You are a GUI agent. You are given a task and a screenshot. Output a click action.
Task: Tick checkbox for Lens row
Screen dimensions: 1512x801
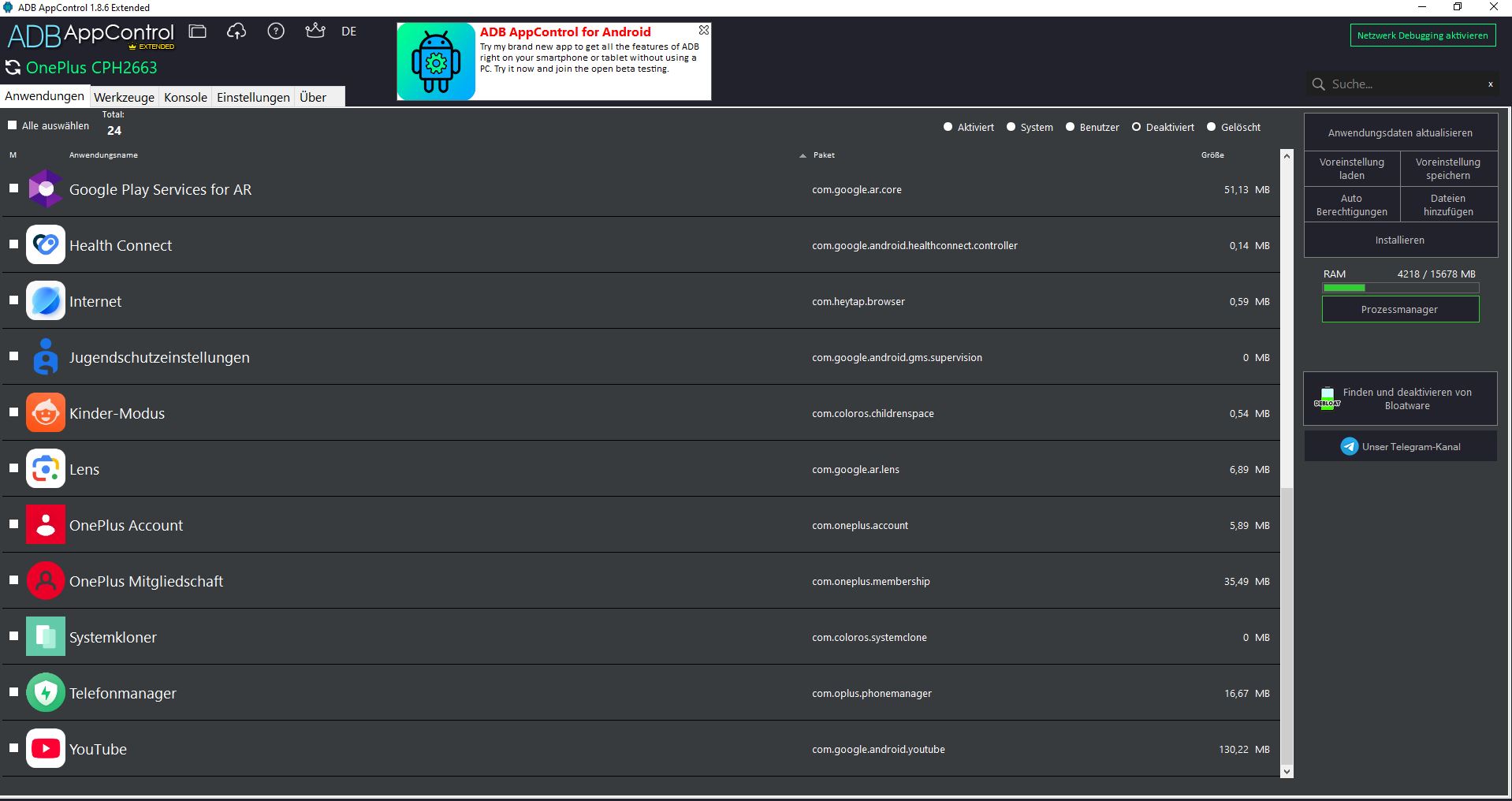(x=13, y=468)
